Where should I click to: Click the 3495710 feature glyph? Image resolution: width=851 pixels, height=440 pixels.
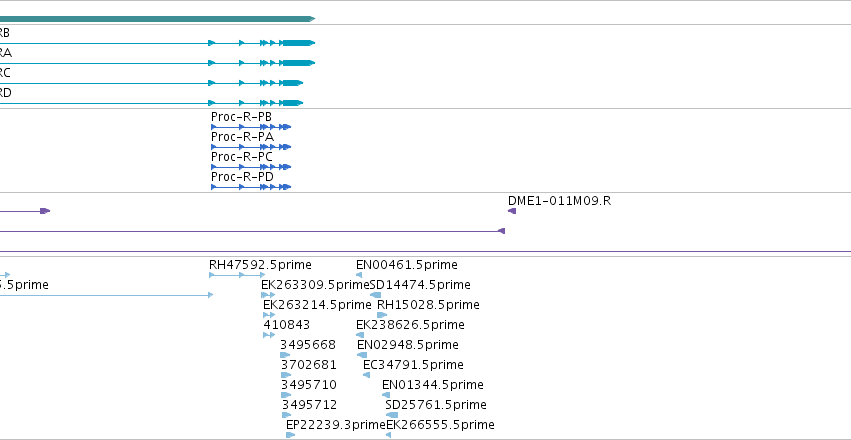286,395
